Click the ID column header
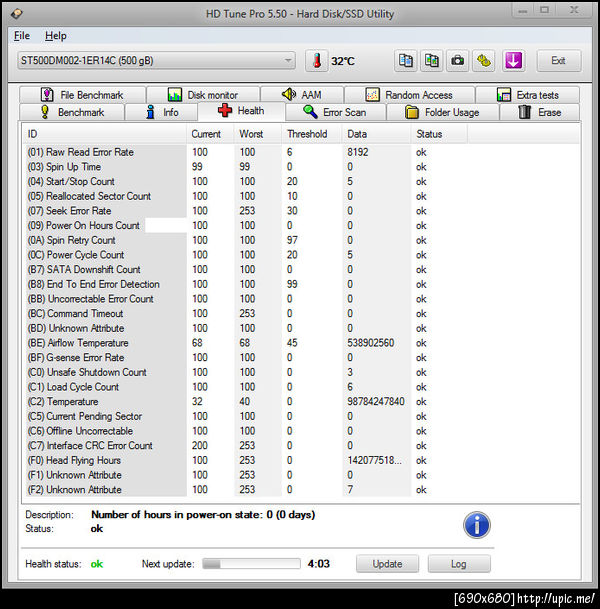Screen dimensions: 600x609 click(104, 134)
